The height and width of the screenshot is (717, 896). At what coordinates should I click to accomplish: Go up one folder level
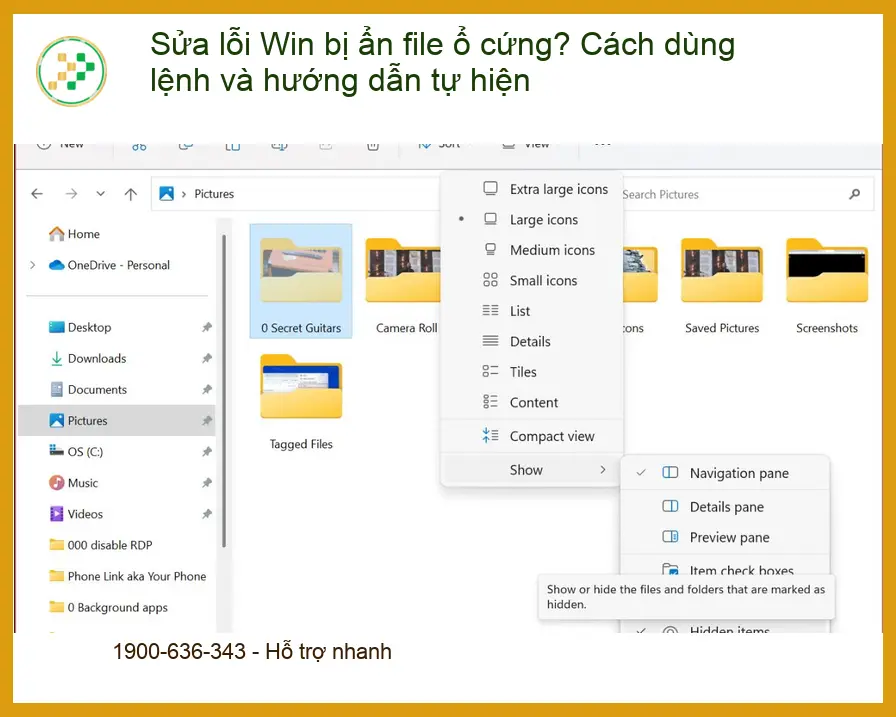pyautogui.click(x=131, y=194)
